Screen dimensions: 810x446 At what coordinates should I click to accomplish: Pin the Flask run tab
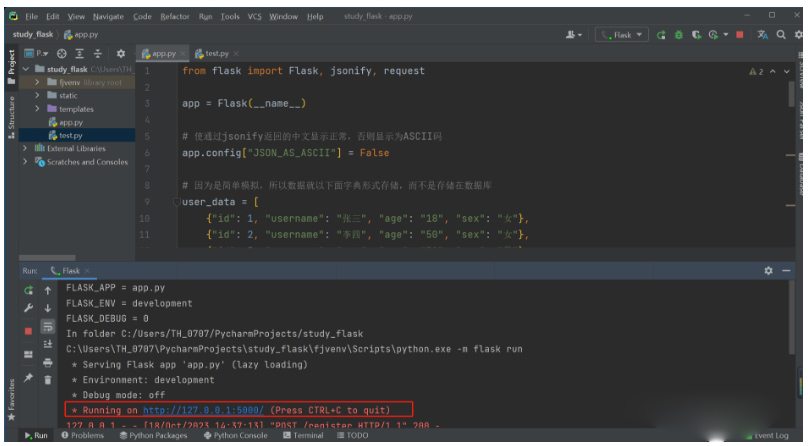(x=28, y=378)
